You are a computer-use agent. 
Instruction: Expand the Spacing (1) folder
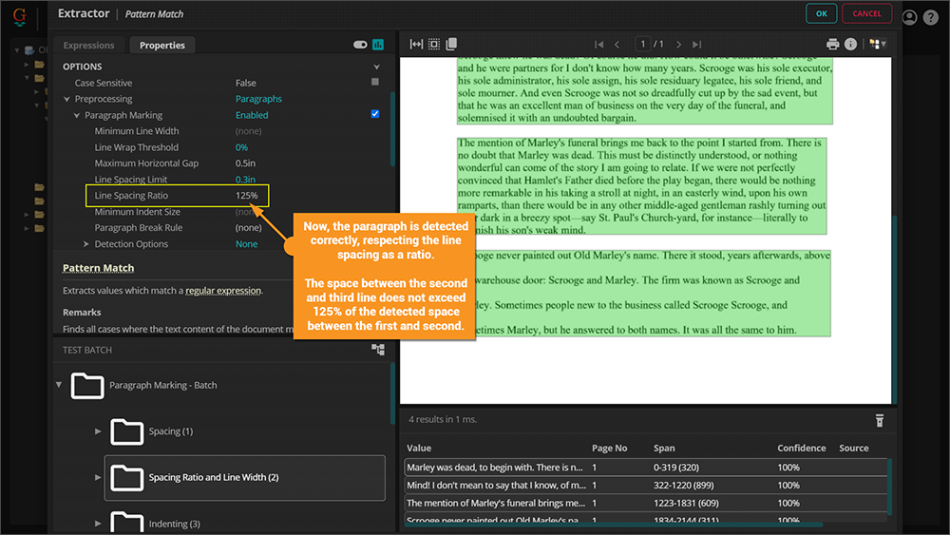98,431
